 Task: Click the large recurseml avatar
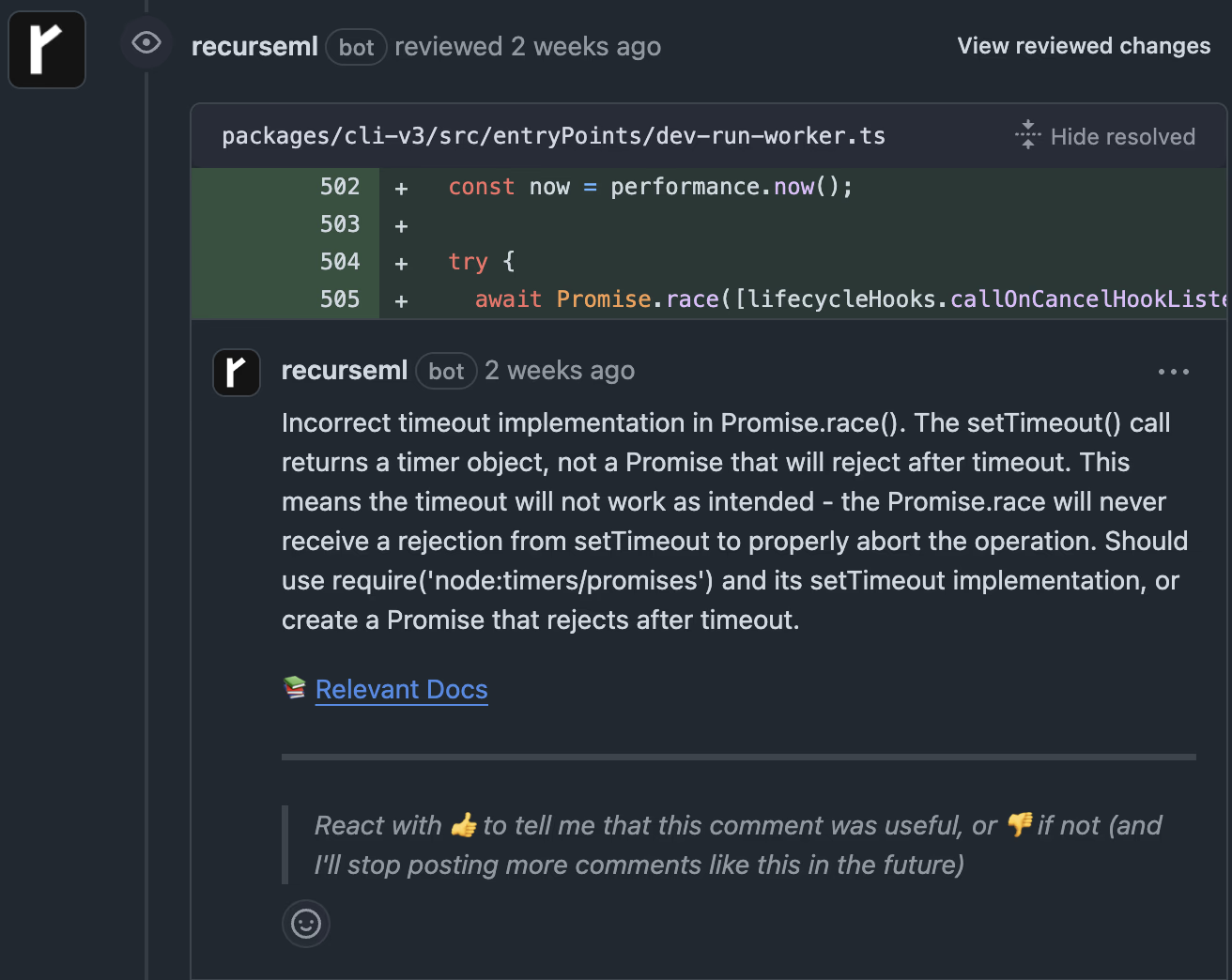(x=47, y=50)
